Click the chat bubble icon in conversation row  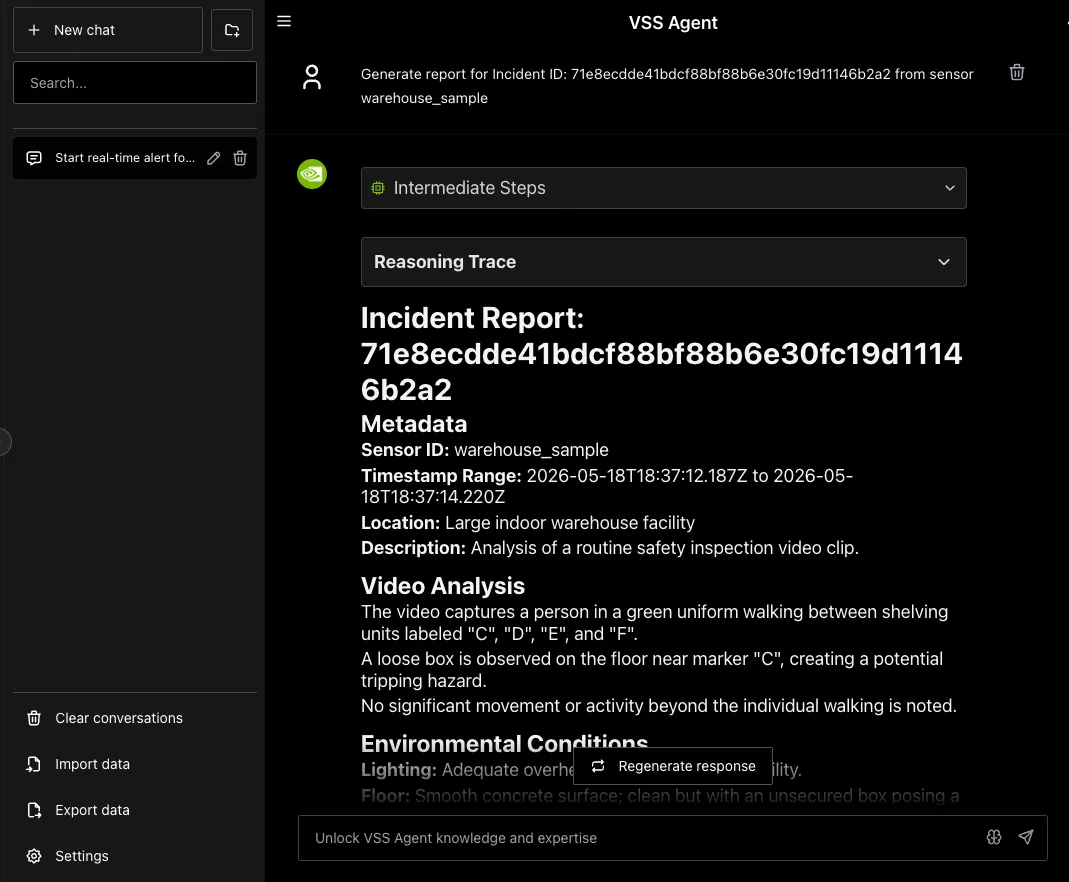(34, 158)
